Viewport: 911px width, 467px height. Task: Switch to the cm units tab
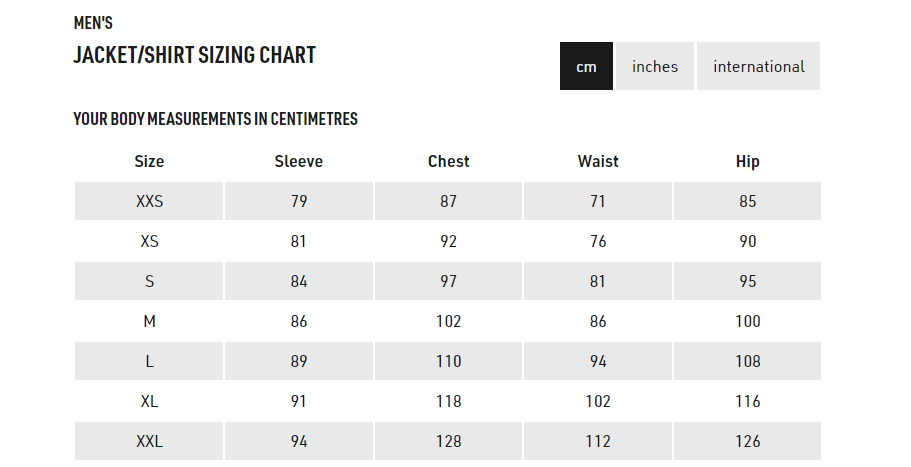tap(586, 67)
